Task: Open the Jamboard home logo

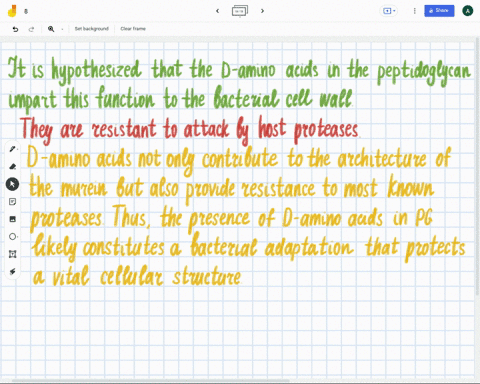Action: tap(12, 11)
